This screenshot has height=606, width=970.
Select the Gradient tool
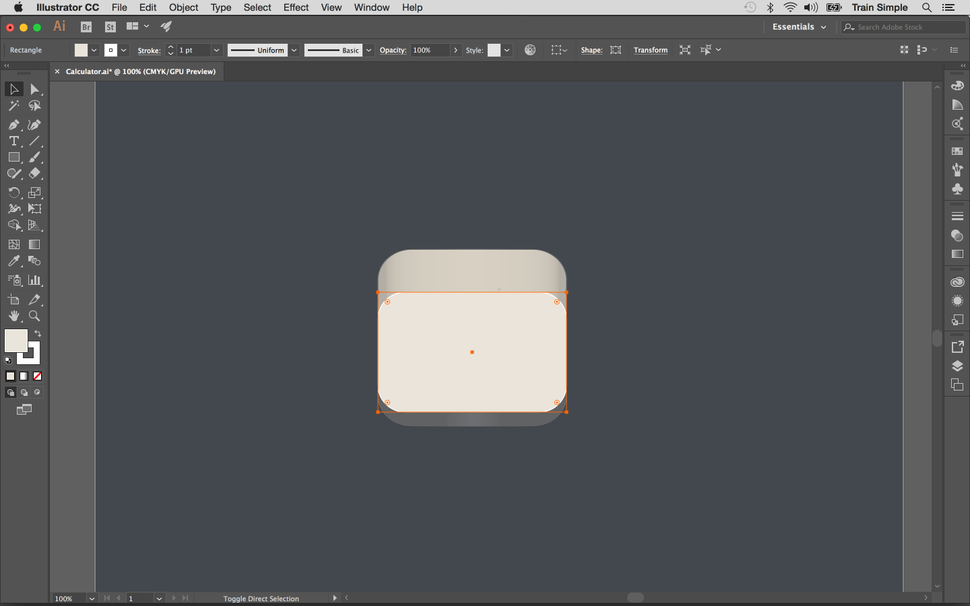tap(34, 243)
